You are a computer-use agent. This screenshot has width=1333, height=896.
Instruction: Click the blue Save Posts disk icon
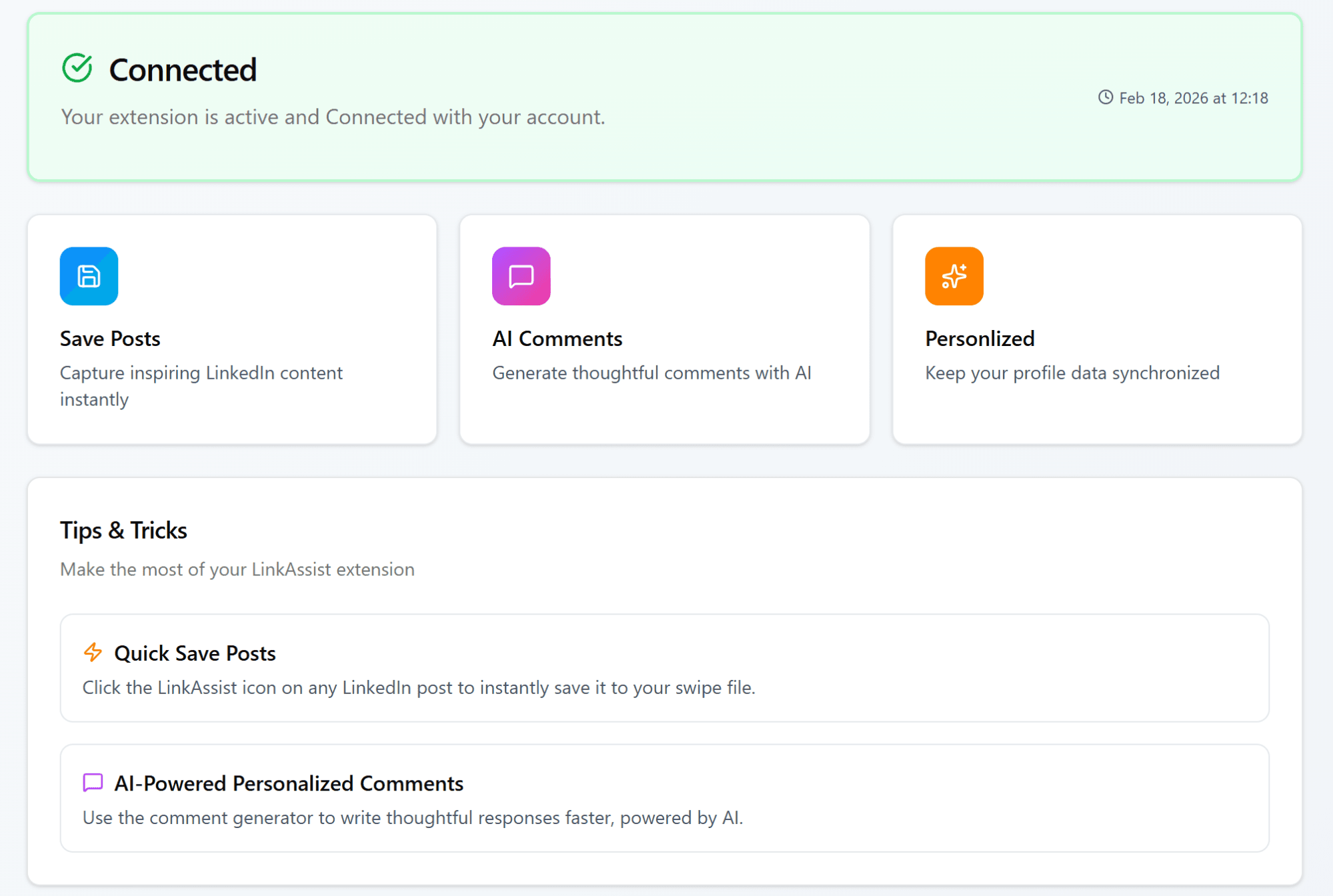tap(89, 276)
